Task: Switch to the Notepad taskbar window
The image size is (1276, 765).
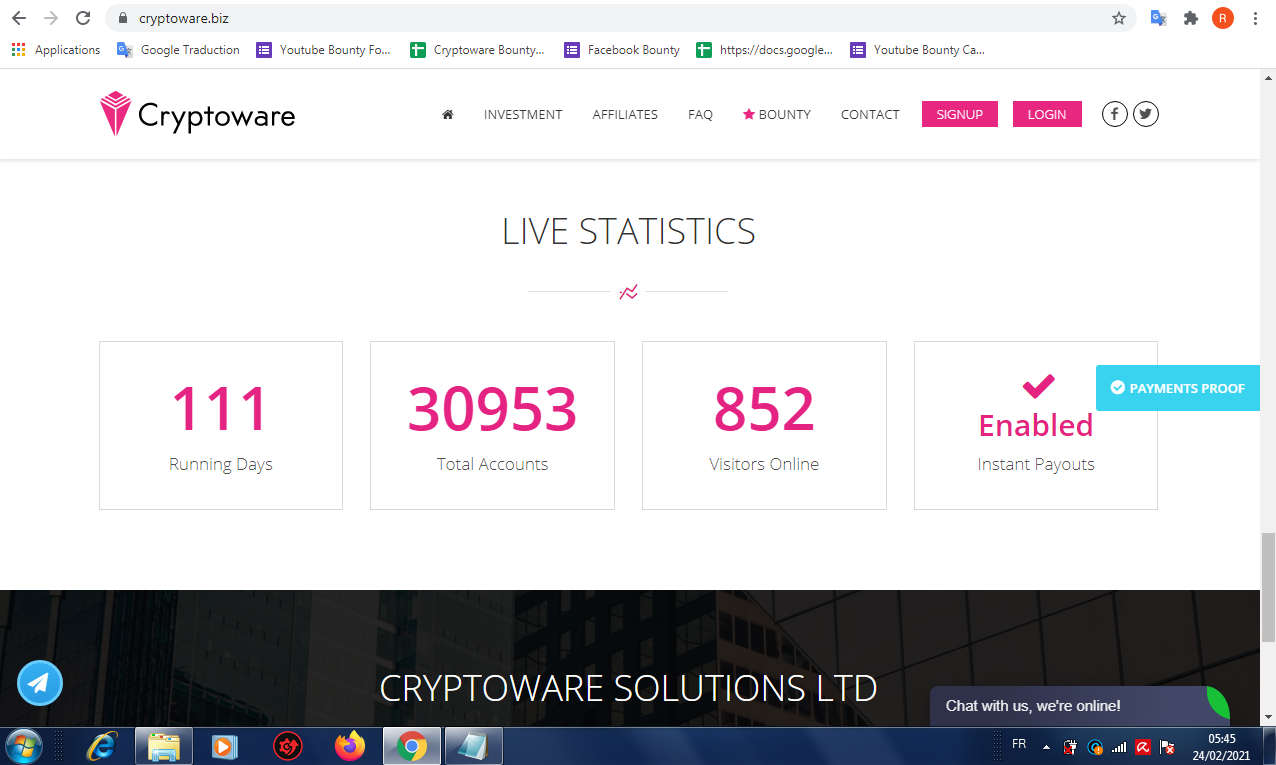Action: coord(473,746)
